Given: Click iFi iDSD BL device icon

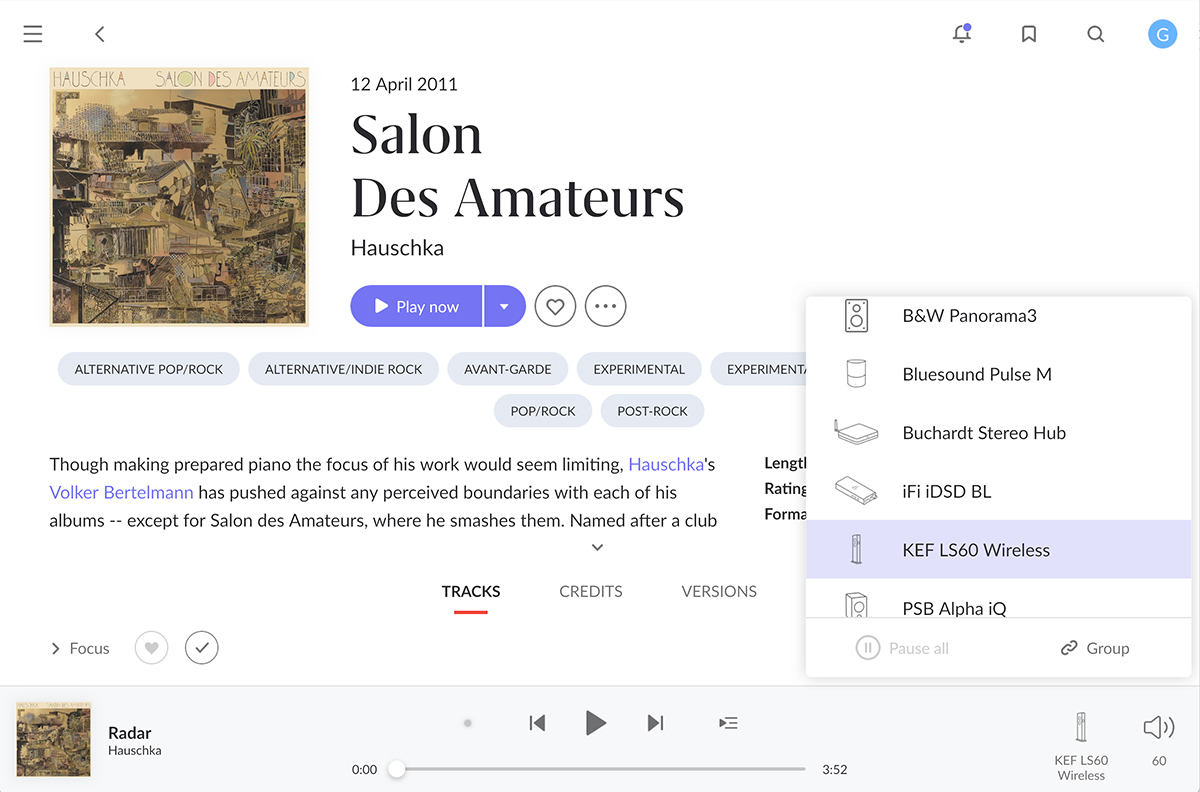Looking at the screenshot, I should click(x=856, y=491).
